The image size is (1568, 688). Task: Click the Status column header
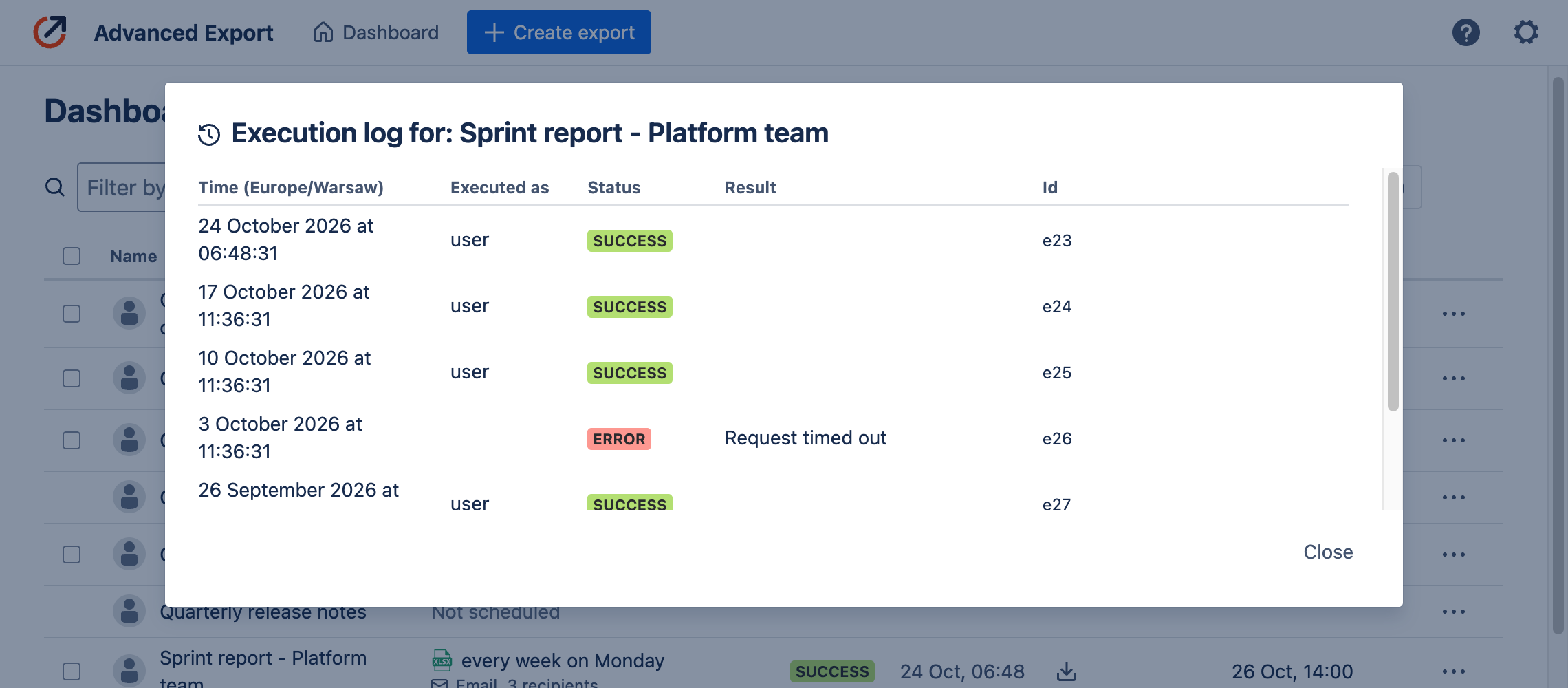click(x=613, y=187)
